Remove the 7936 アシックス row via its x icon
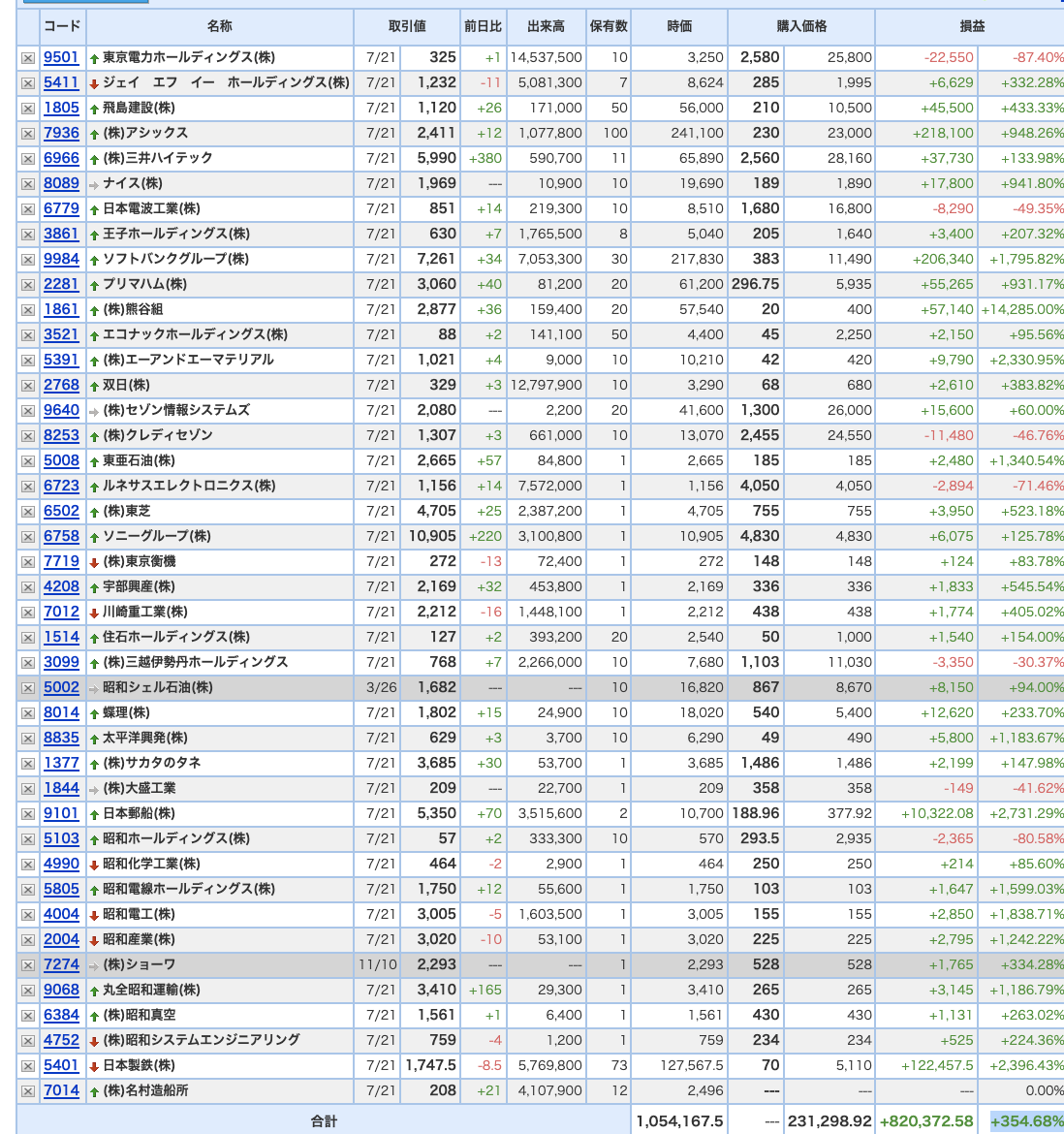1064x1134 pixels. (27, 134)
